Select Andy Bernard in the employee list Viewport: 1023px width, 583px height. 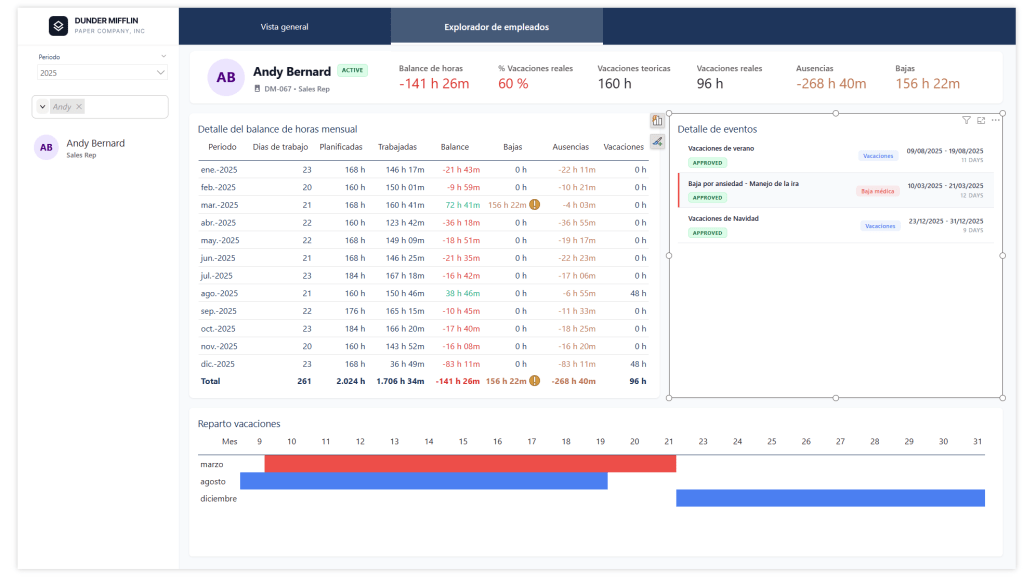click(95, 147)
